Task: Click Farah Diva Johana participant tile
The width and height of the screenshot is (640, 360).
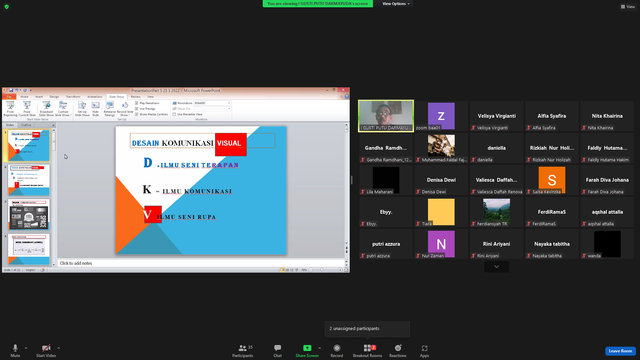Action: click(607, 180)
